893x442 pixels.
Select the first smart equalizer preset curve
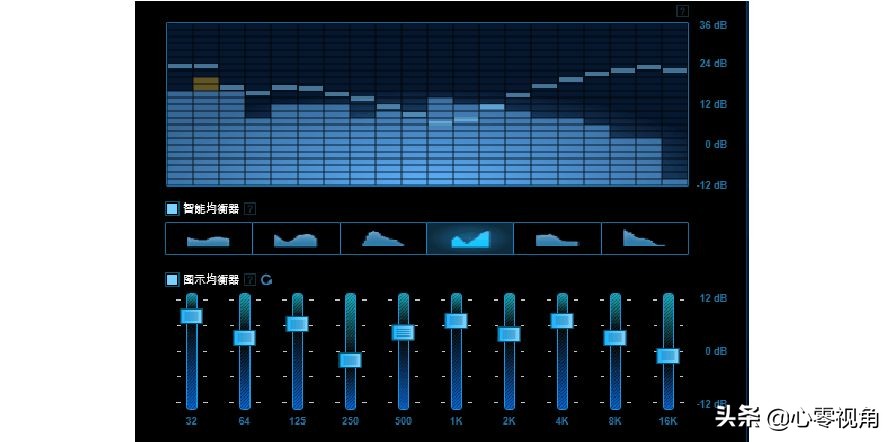click(x=208, y=238)
